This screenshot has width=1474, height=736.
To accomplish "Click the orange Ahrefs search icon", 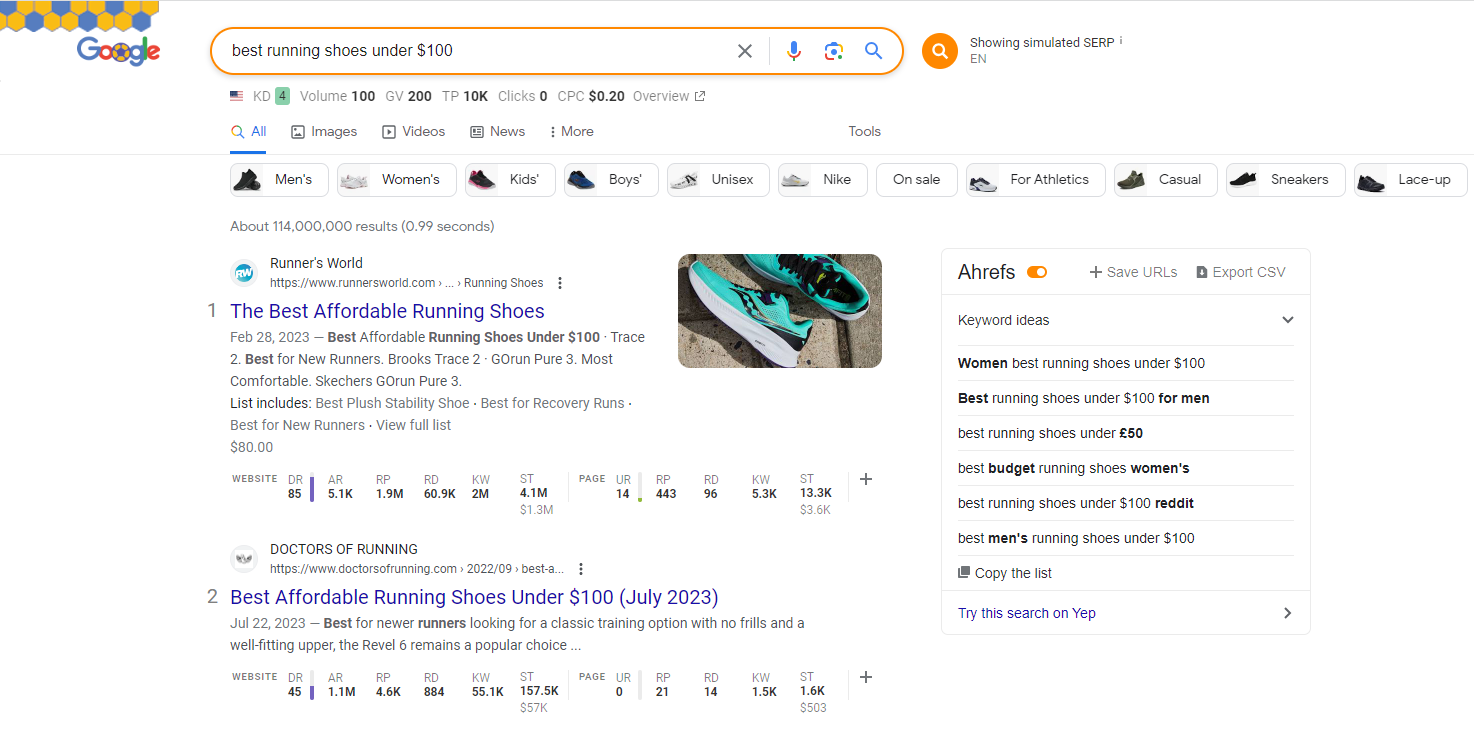I will (940, 51).
